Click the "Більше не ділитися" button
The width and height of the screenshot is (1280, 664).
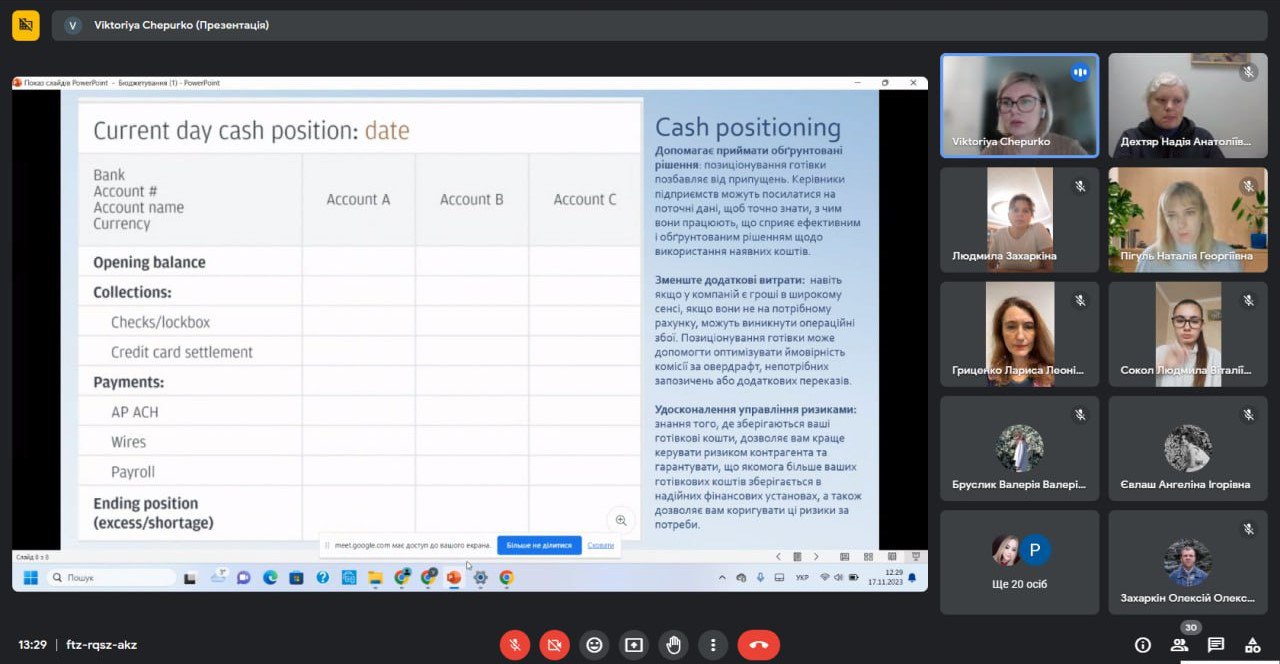pyautogui.click(x=539, y=545)
